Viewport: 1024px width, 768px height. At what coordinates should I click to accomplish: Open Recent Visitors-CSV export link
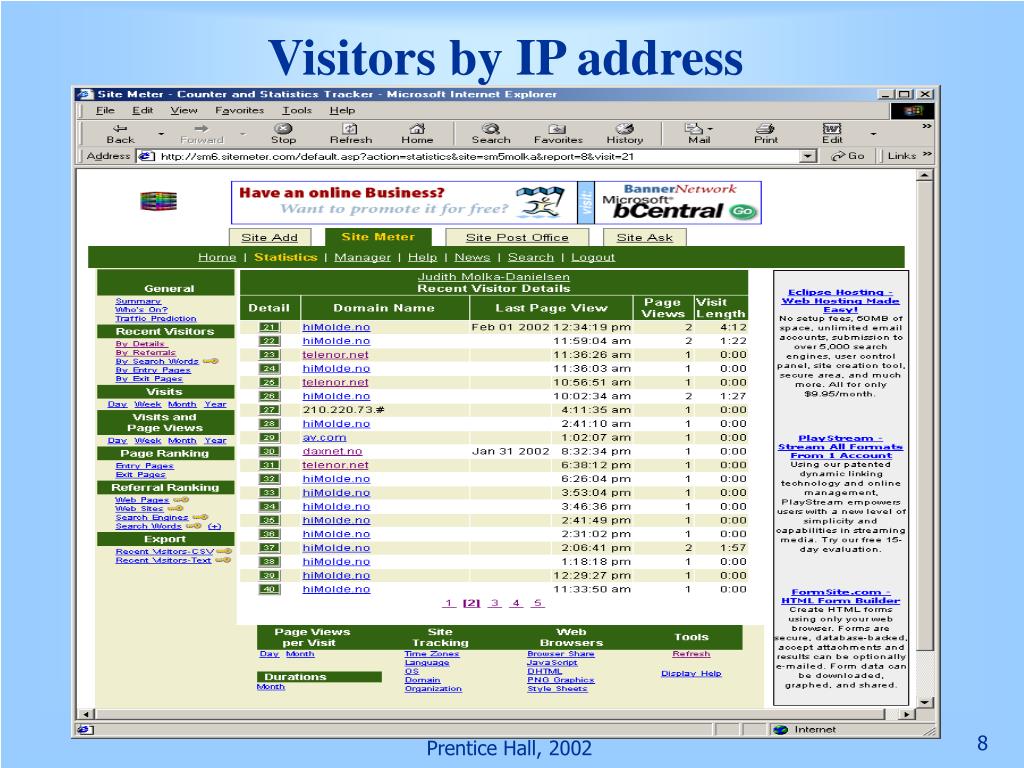(x=165, y=552)
